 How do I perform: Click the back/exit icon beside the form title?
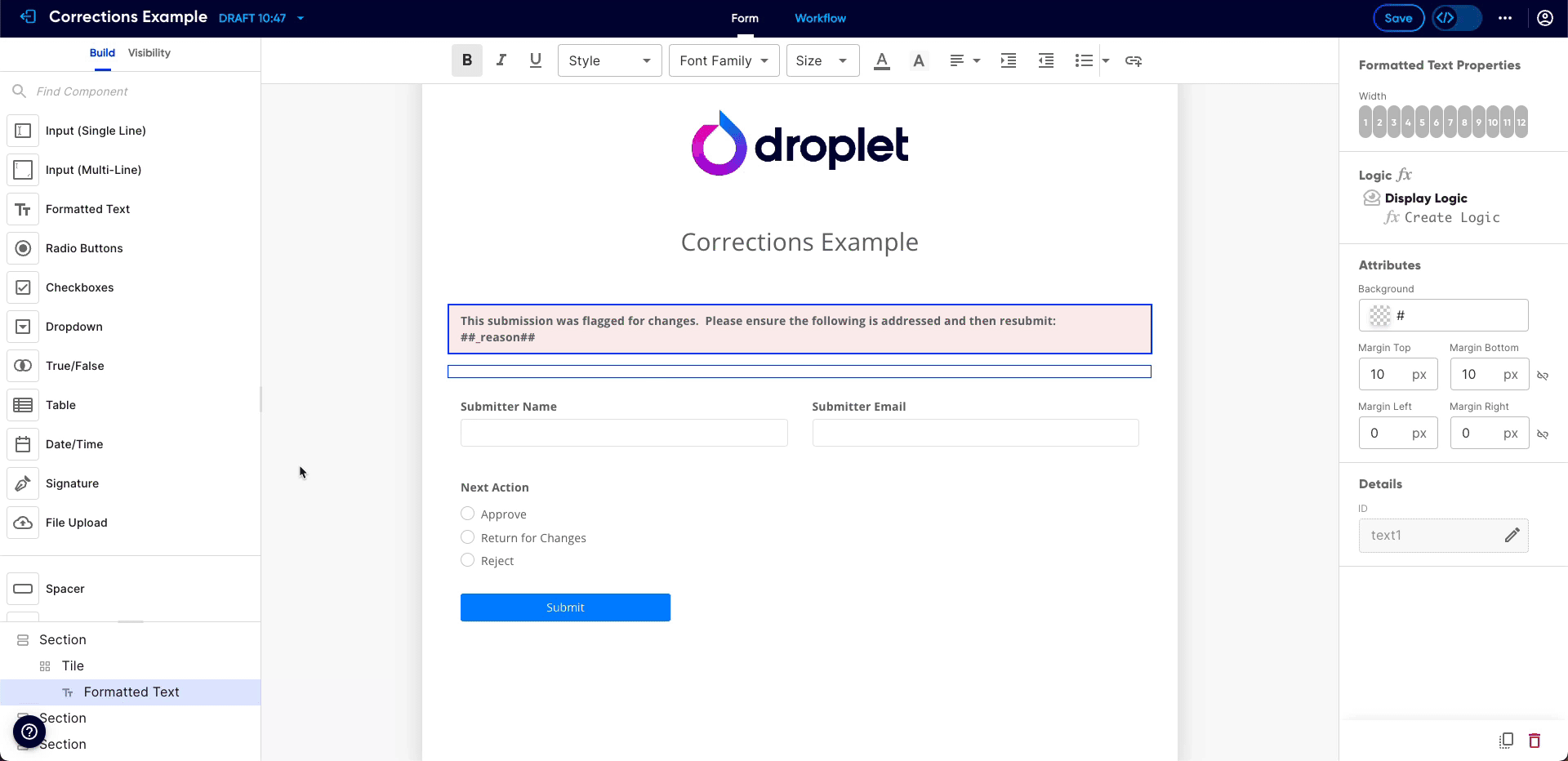pos(28,17)
